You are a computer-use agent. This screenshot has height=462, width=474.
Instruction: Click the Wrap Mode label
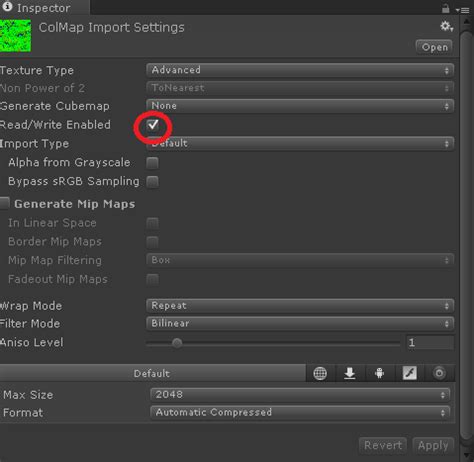click(x=31, y=306)
